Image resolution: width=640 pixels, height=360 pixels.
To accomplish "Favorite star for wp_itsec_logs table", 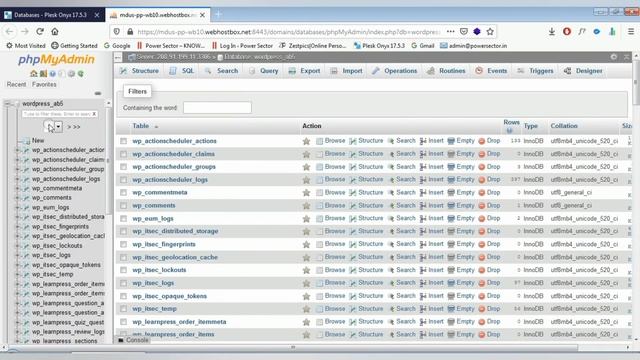I will pos(306,283).
